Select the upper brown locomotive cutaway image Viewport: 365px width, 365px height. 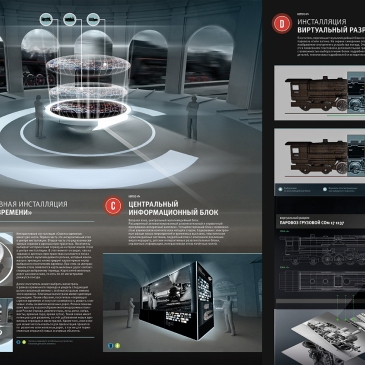click(319, 93)
